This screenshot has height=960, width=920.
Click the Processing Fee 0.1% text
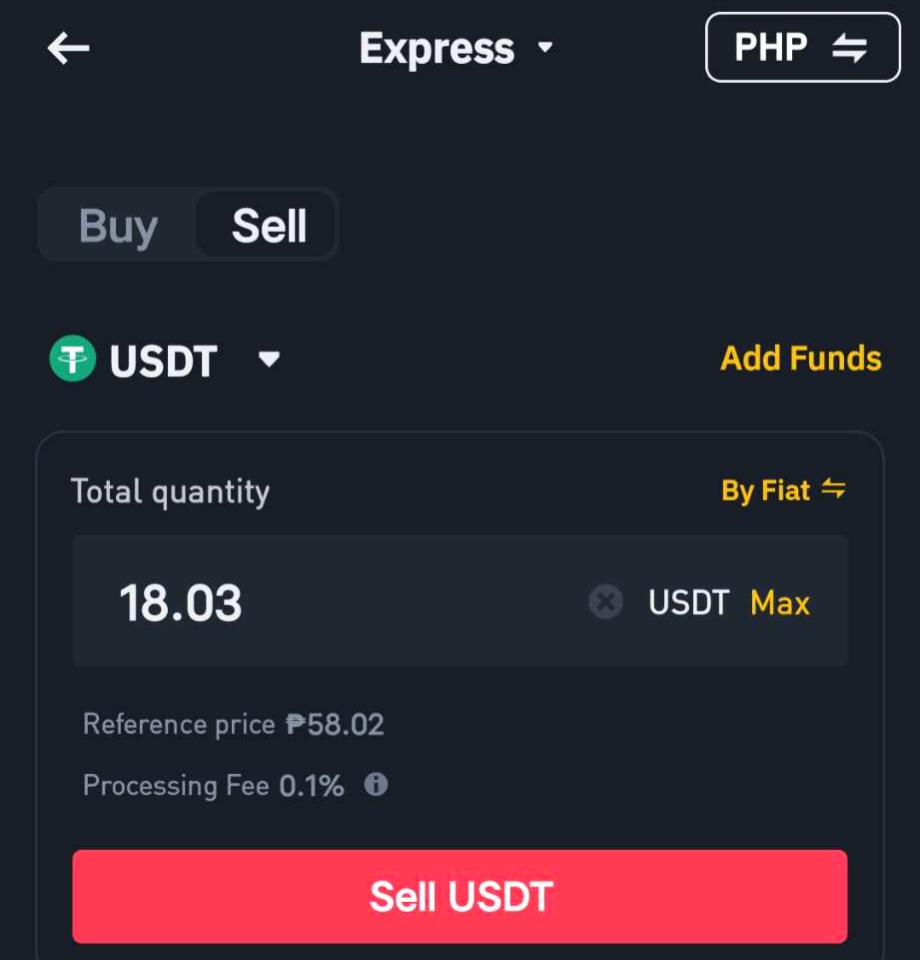213,786
